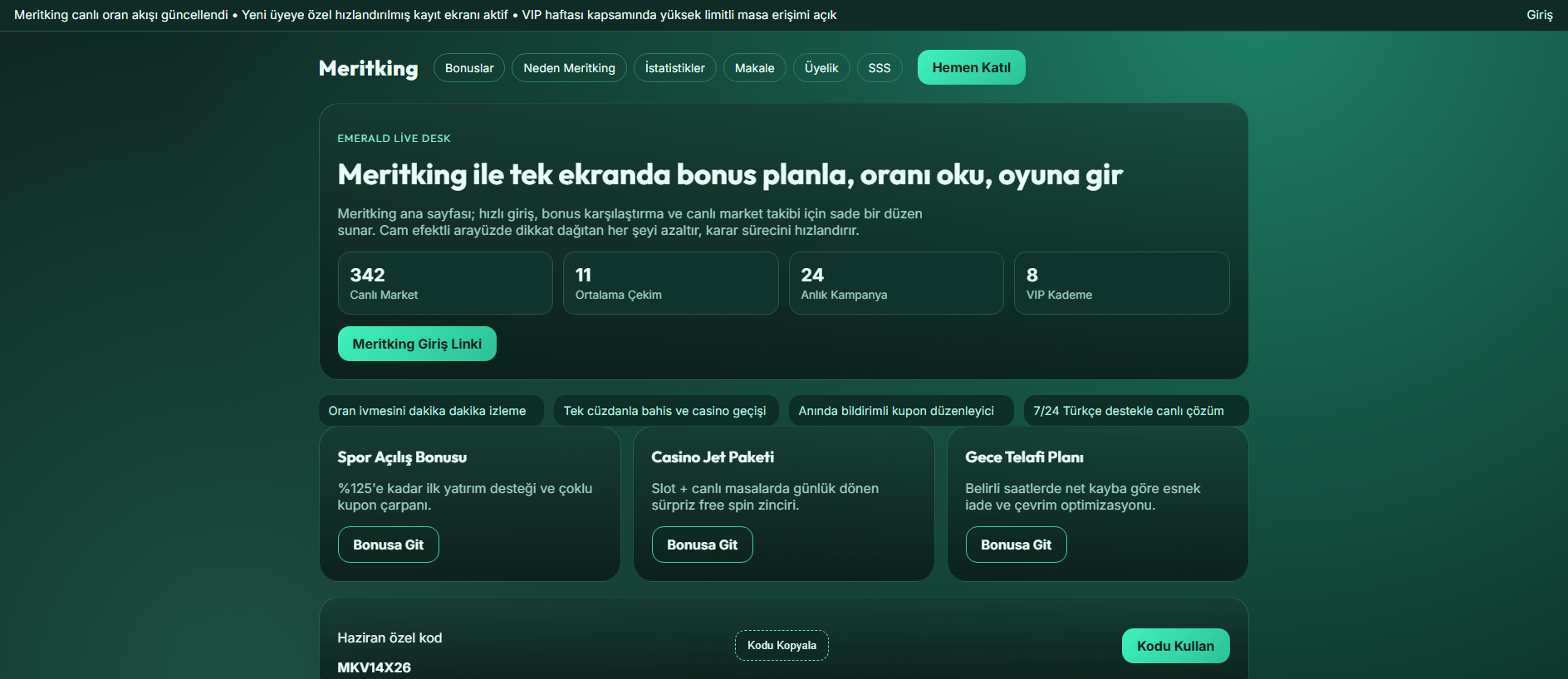Viewport: 1568px width, 679px height.
Task: Click the description '%125'e kadar ilk yatırım desteği'
Action: coord(465,496)
